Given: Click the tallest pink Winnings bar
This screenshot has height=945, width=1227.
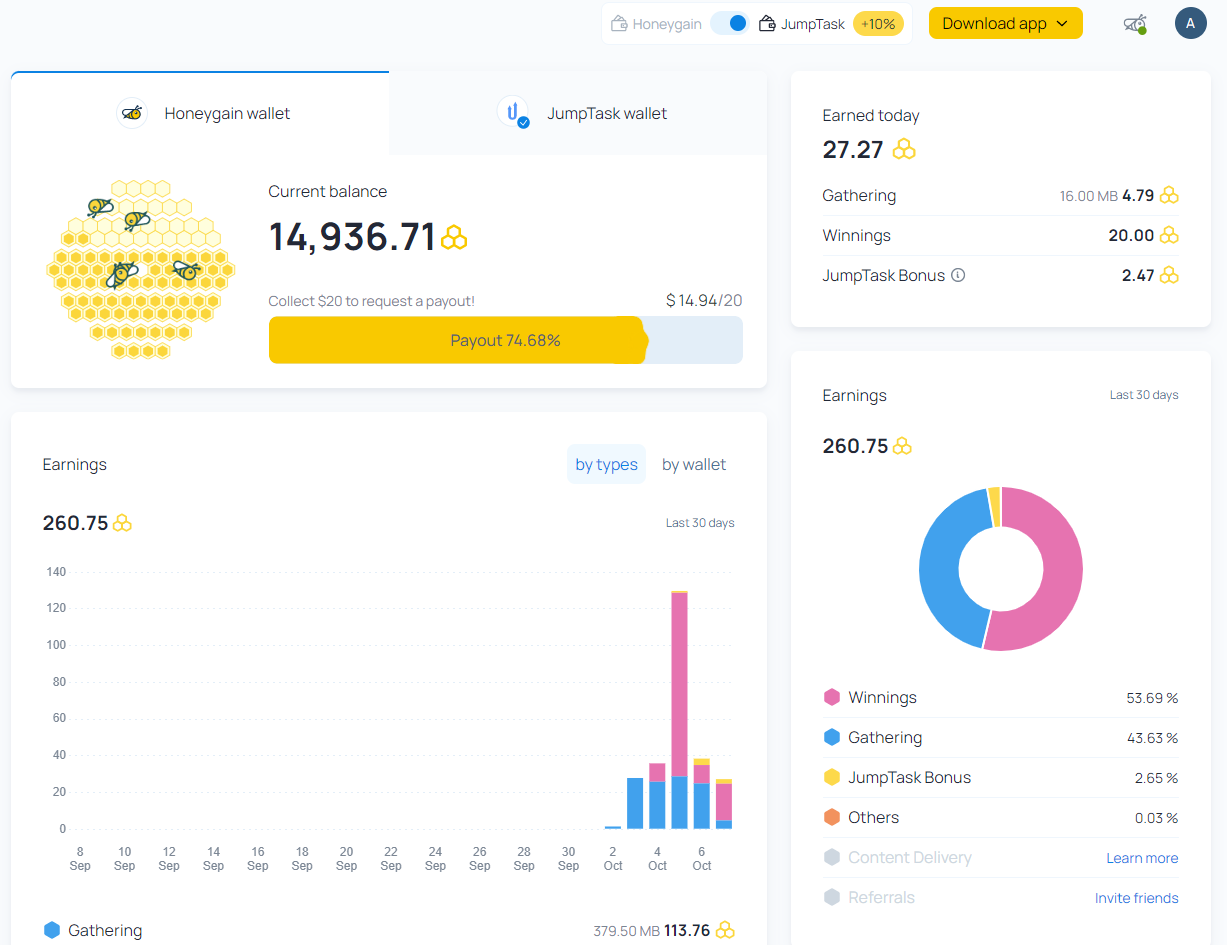Looking at the screenshot, I should pyautogui.click(x=679, y=685).
